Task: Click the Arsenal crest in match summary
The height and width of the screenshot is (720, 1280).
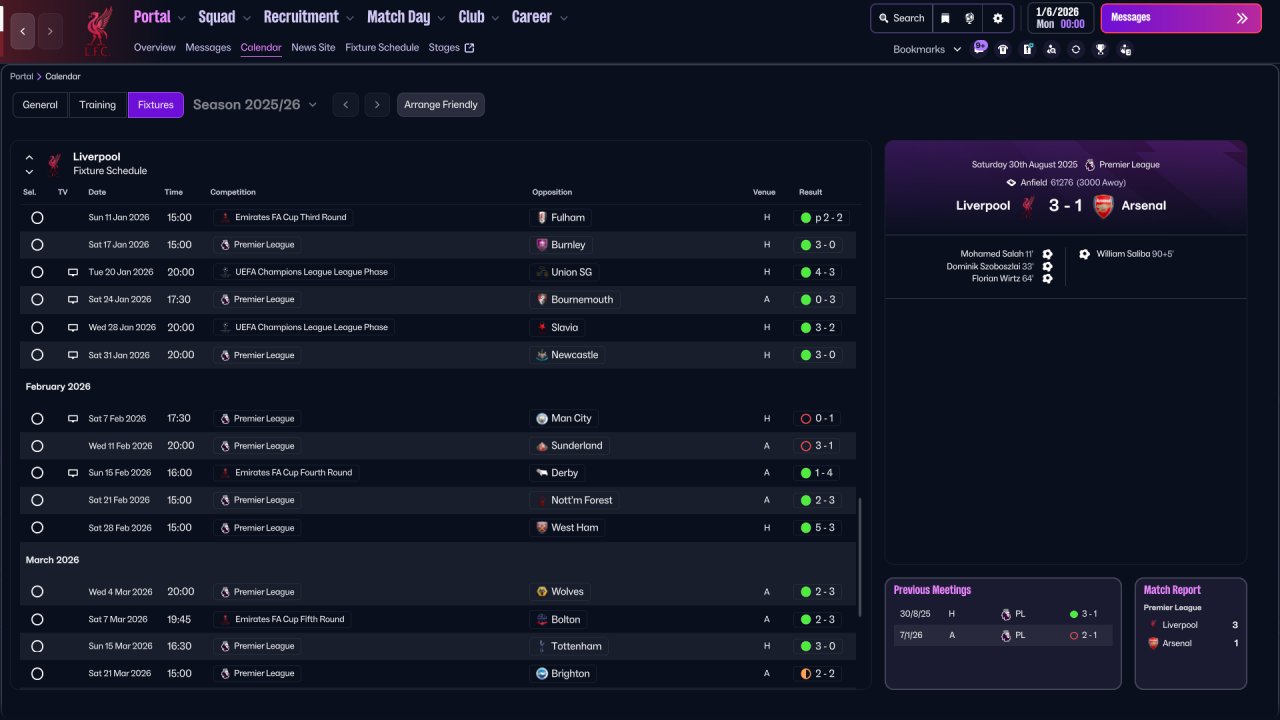Action: coord(1103,206)
